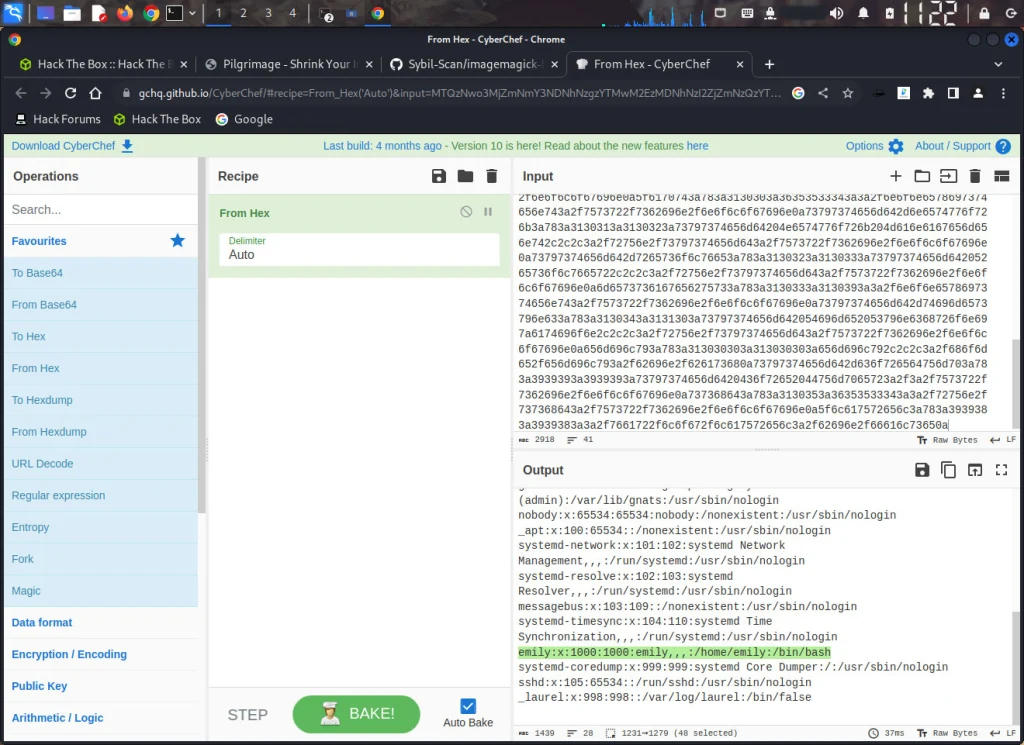The image size is (1024, 745).
Task: Open the Google bookmark
Action: click(244, 119)
